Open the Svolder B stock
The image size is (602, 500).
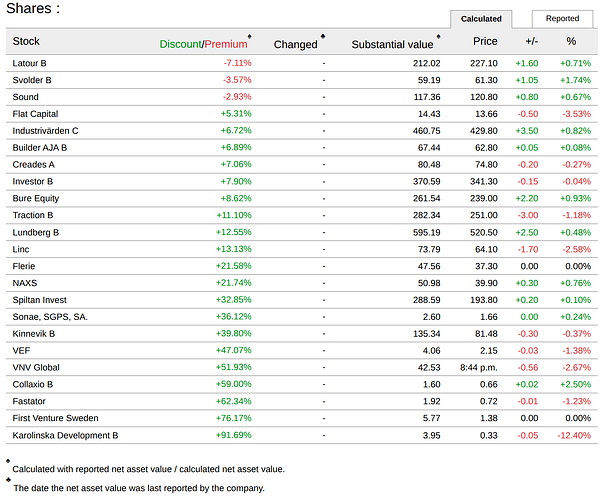[32, 80]
